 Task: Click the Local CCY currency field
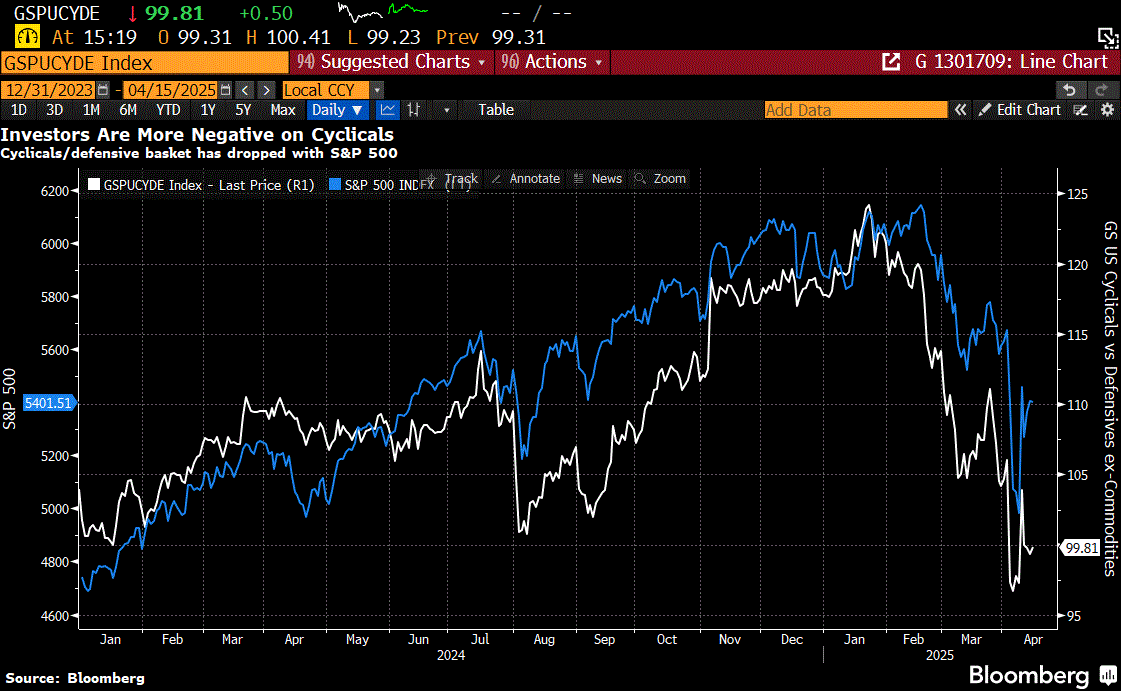pyautogui.click(x=325, y=90)
